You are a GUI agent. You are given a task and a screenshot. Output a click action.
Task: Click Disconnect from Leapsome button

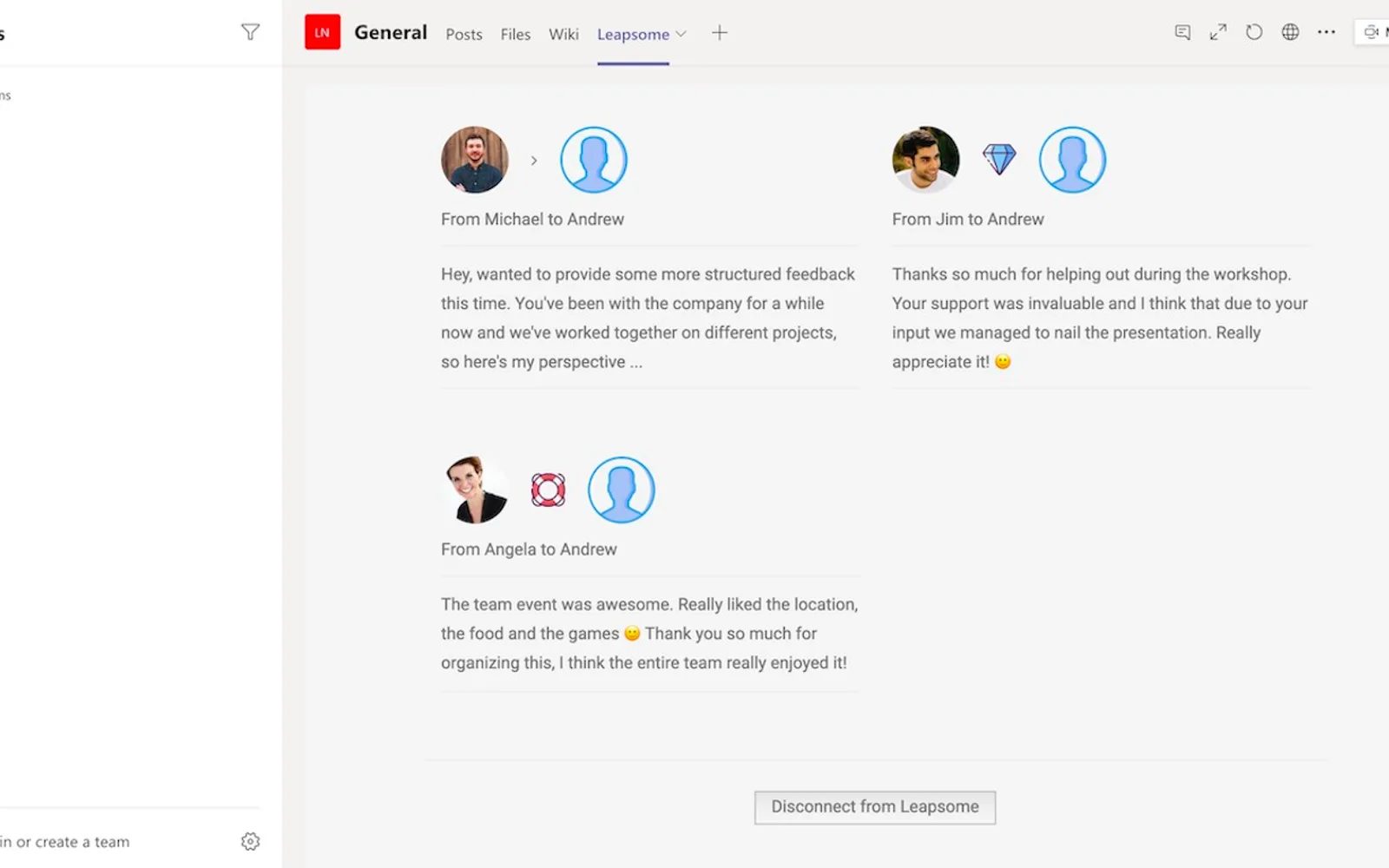point(875,807)
